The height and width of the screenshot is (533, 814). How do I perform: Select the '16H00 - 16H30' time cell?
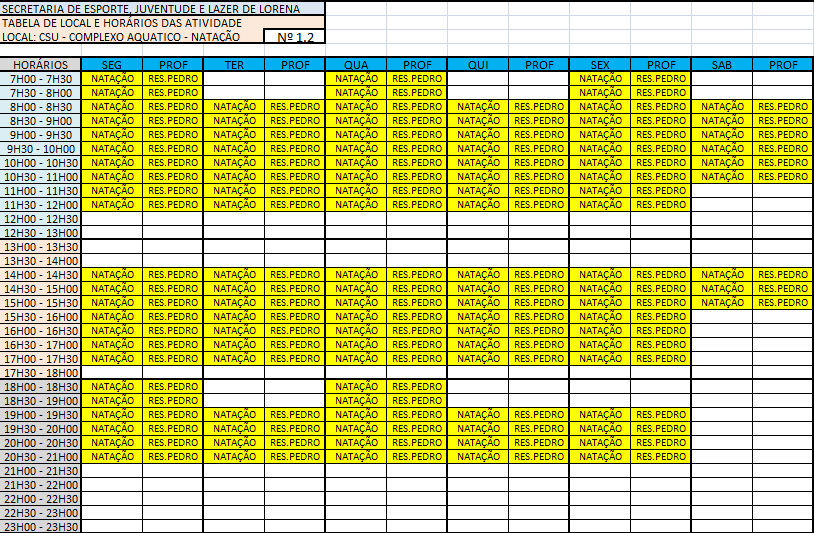(40, 331)
